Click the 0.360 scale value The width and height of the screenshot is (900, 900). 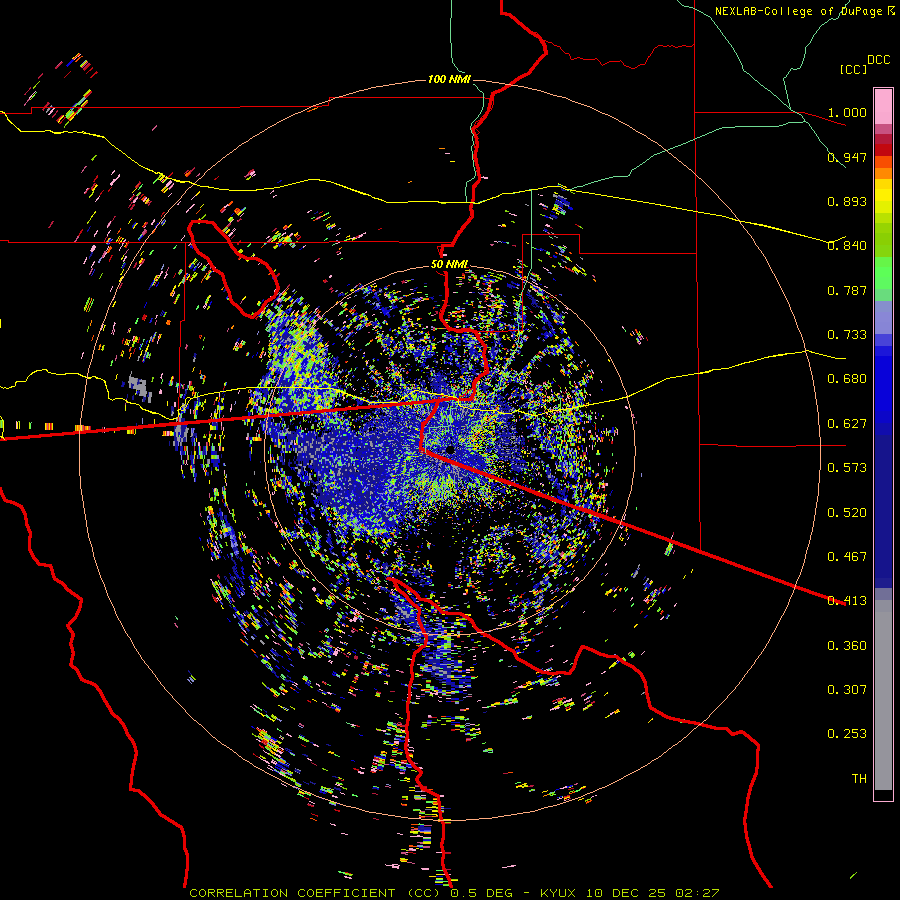[x=847, y=646]
